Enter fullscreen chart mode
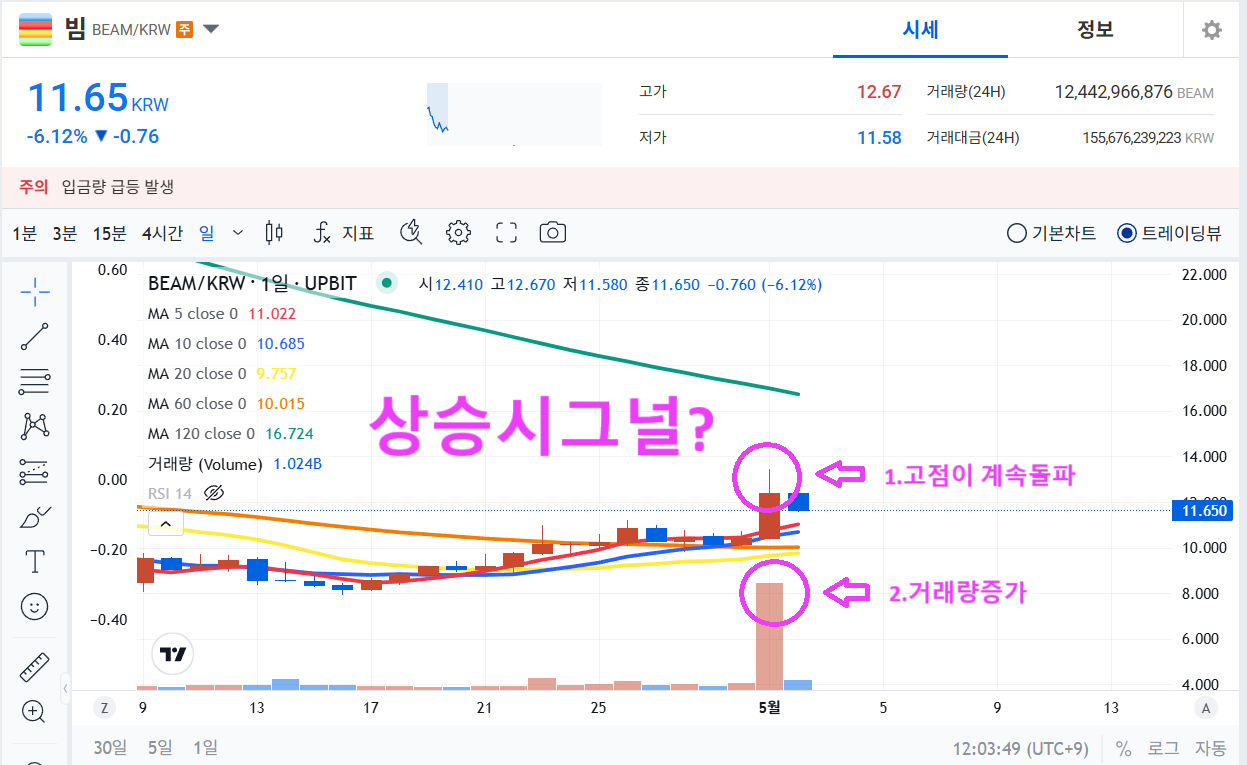Image resolution: width=1247 pixels, height=765 pixels. click(x=505, y=232)
